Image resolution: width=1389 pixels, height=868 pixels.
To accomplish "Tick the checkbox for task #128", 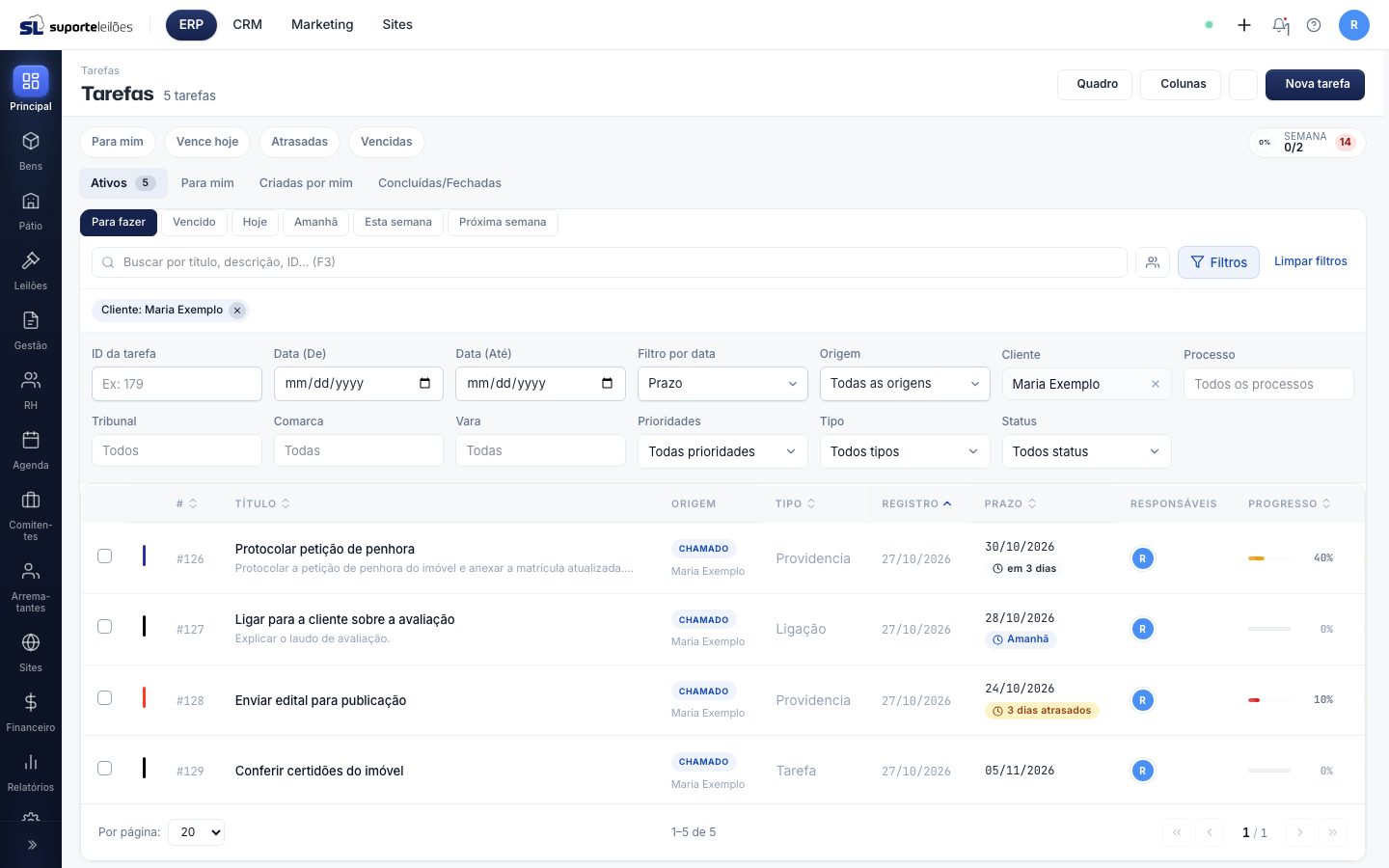I will click(105, 698).
